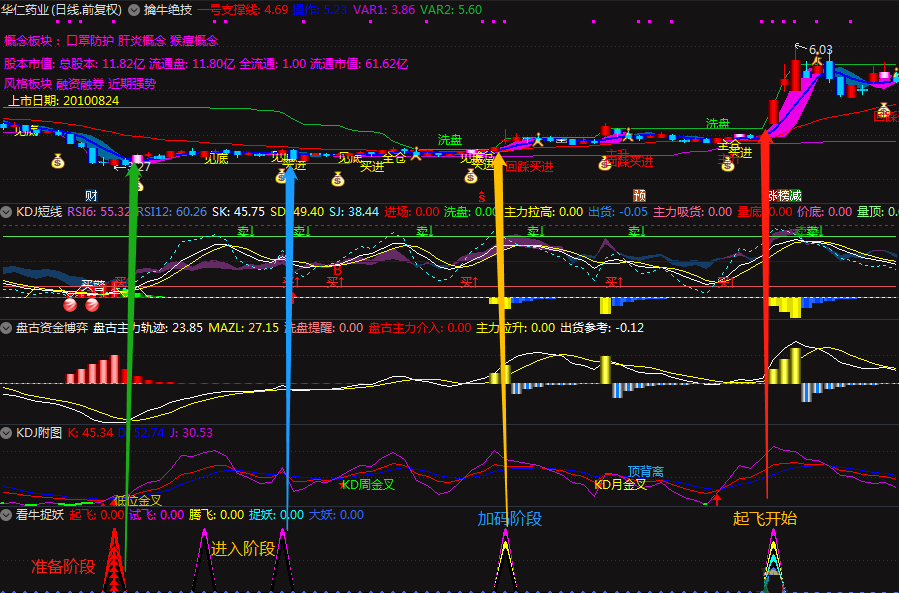Expand the KDJ附图 indicator dropdown
899x593 pixels.
(6, 433)
